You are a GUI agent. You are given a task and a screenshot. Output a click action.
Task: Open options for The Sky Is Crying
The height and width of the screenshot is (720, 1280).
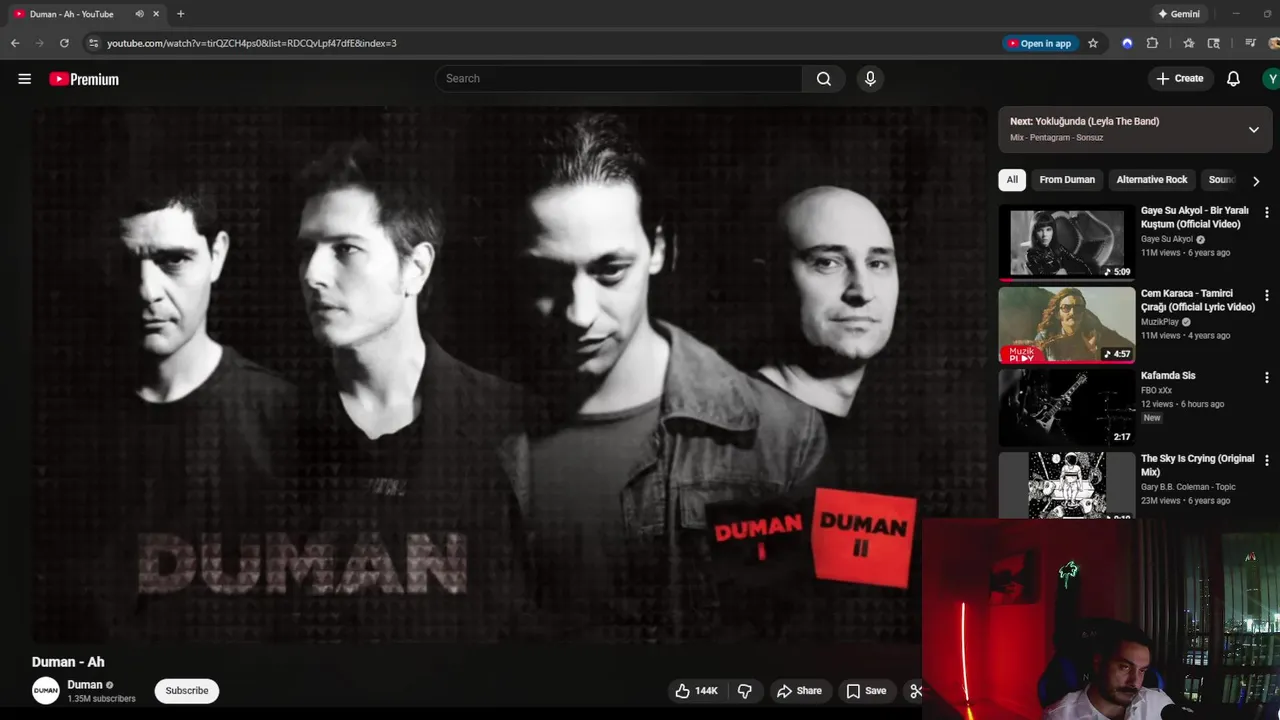pyautogui.click(x=1267, y=460)
